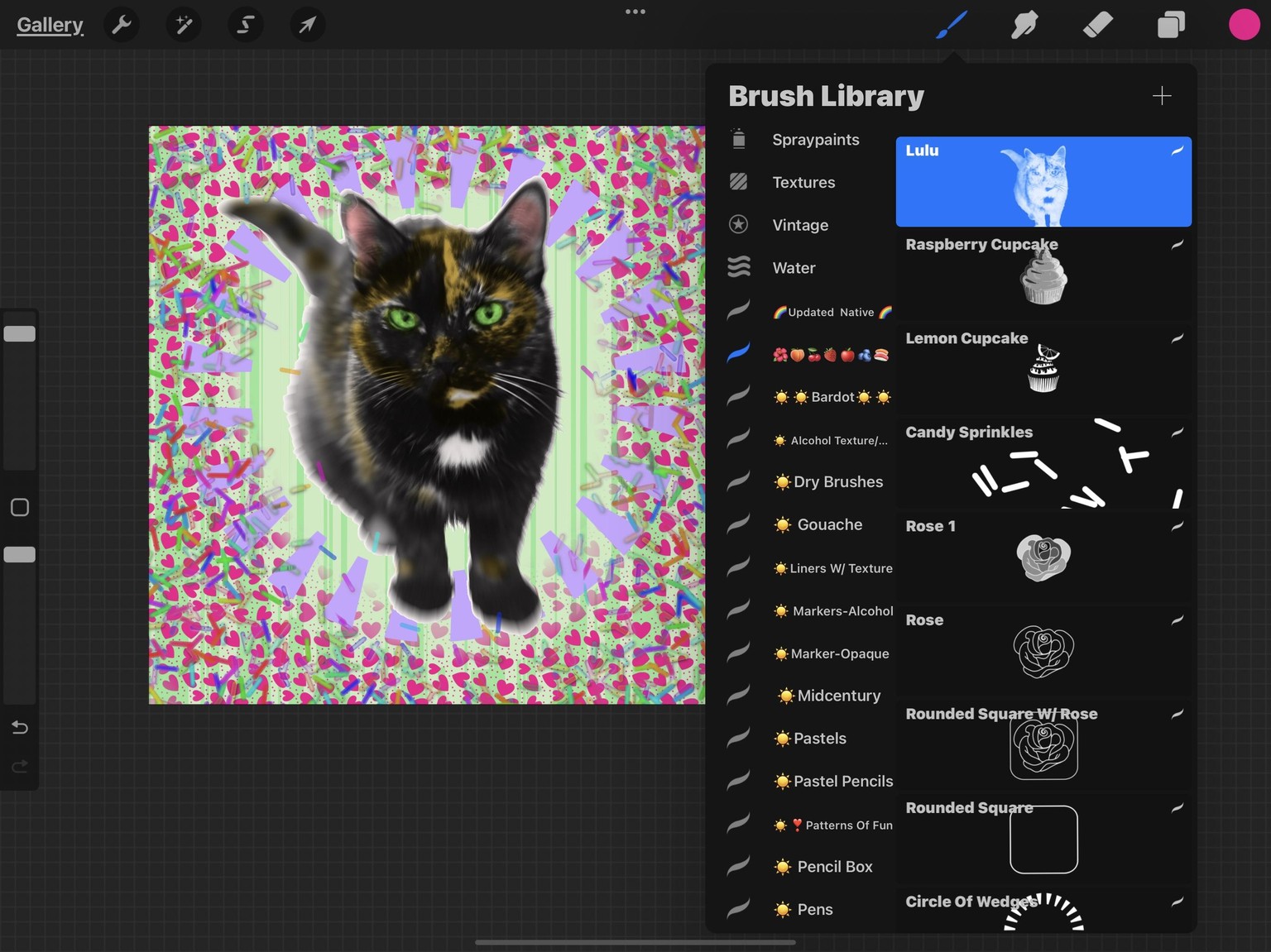
Task: Open the Spraypaints brush set
Action: (810, 140)
